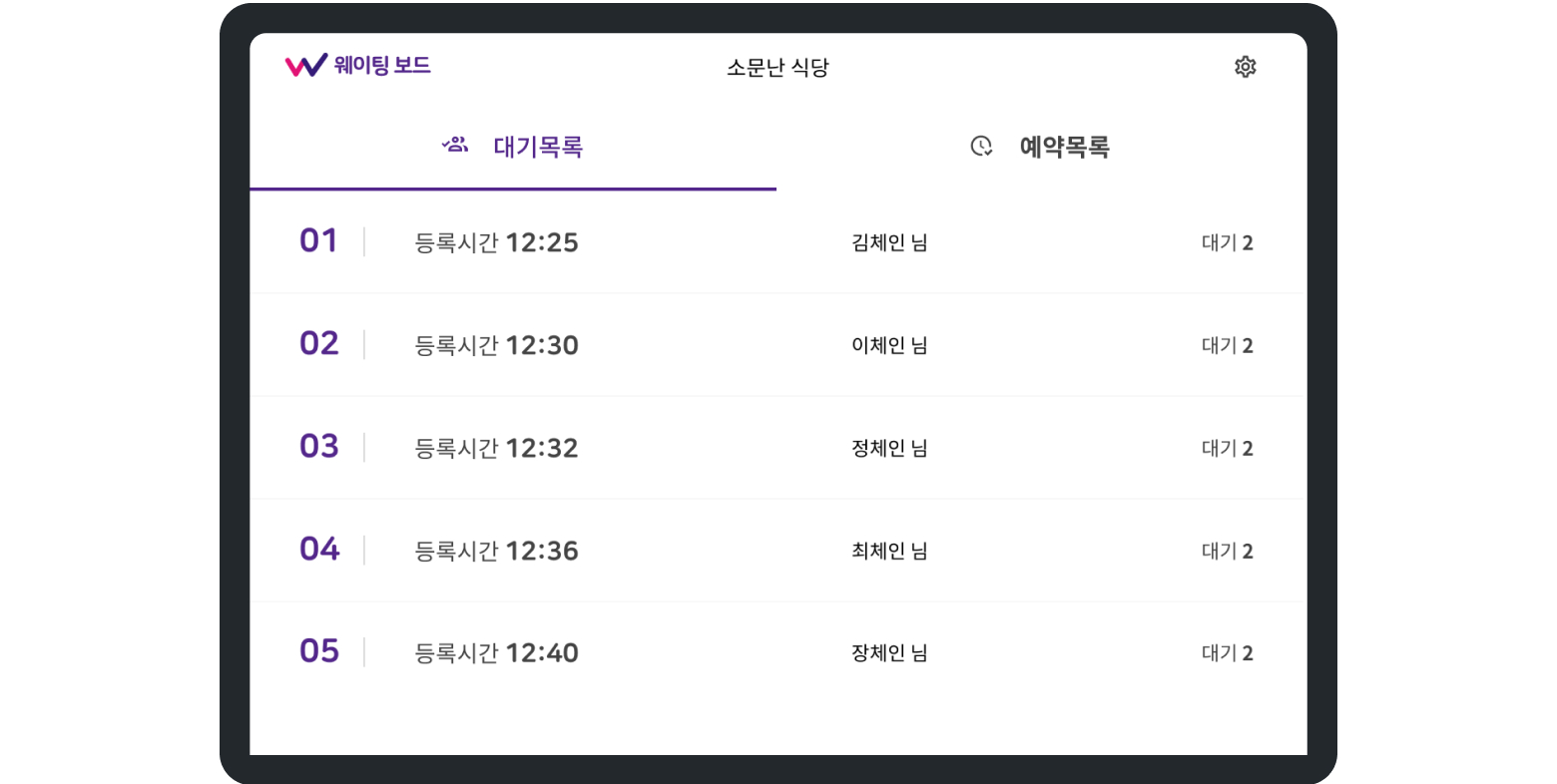The width and height of the screenshot is (1557, 784).
Task: Switch to the 대기목록 tab
Action: tap(537, 148)
